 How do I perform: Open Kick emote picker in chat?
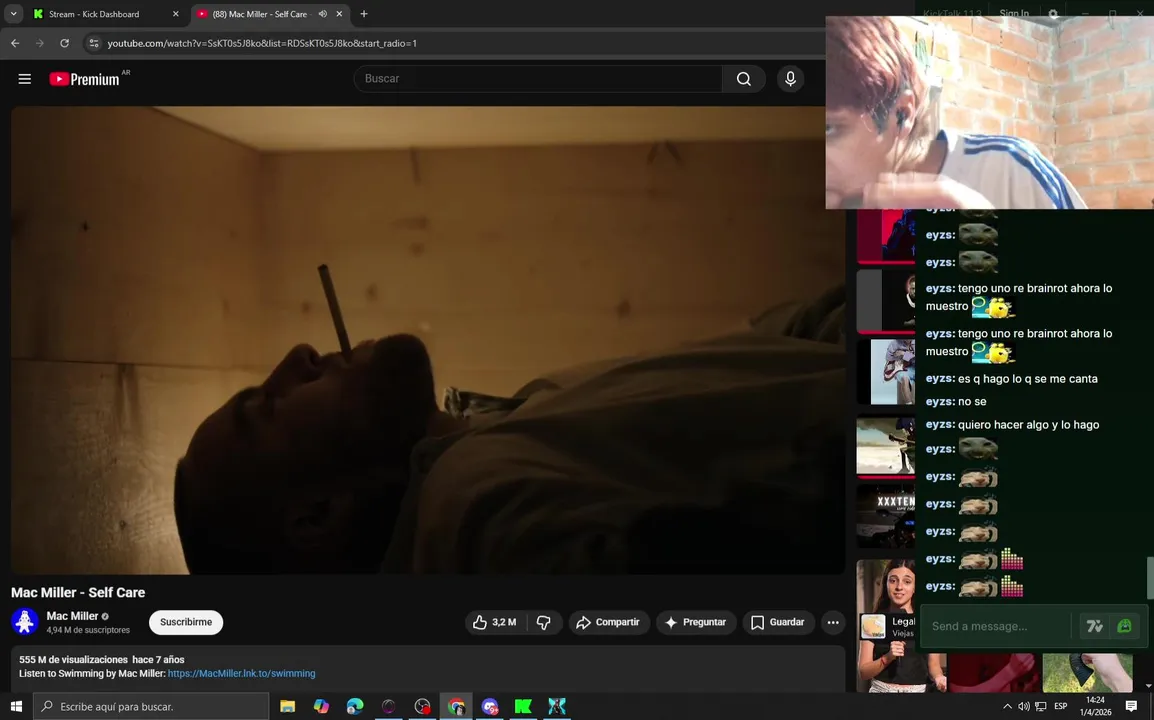tap(1125, 627)
